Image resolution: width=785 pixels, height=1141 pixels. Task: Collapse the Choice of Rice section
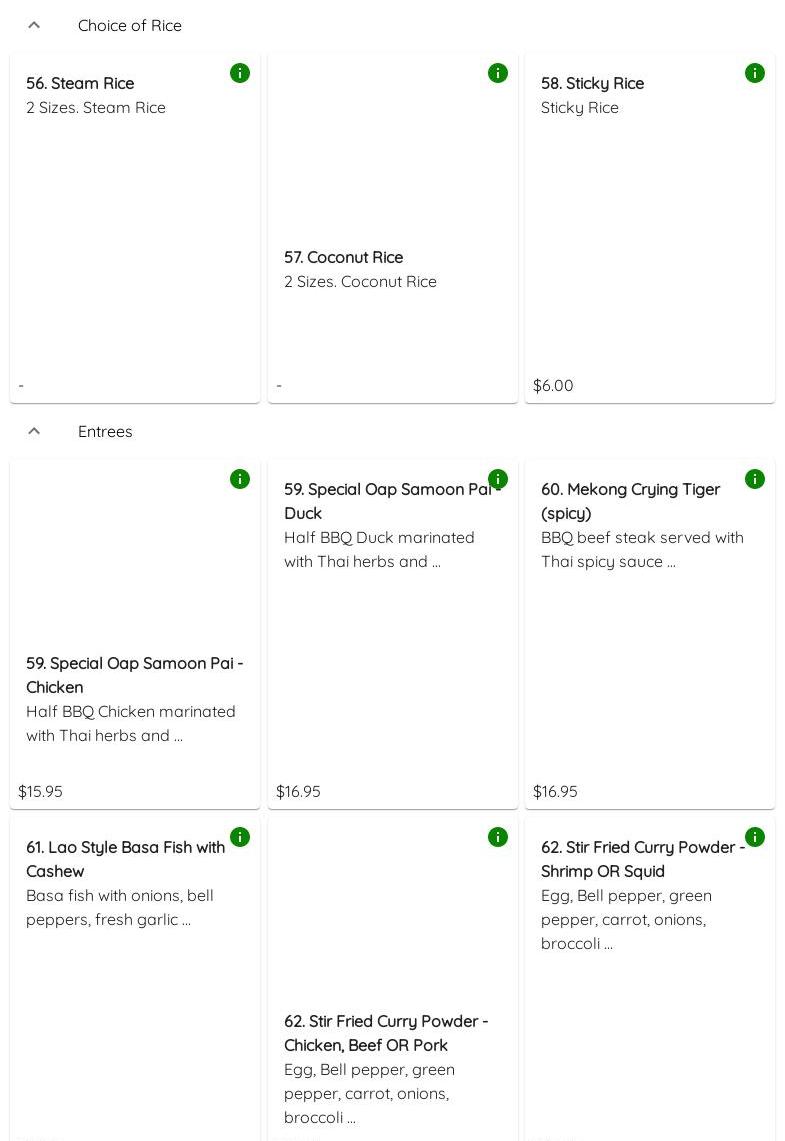tap(34, 25)
